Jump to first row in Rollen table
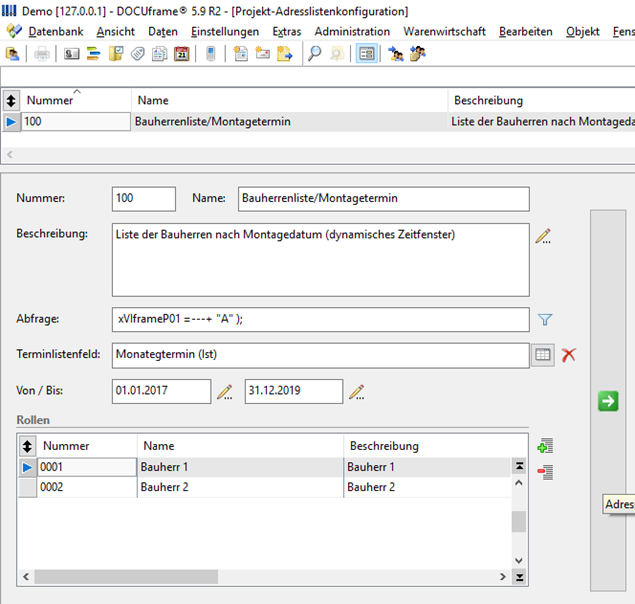The width and height of the screenshot is (635, 604). click(x=519, y=466)
